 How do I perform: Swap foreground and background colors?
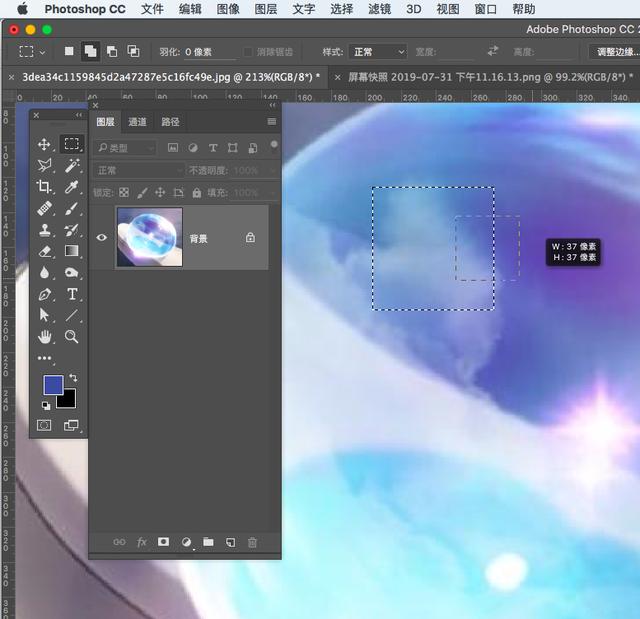click(x=73, y=377)
